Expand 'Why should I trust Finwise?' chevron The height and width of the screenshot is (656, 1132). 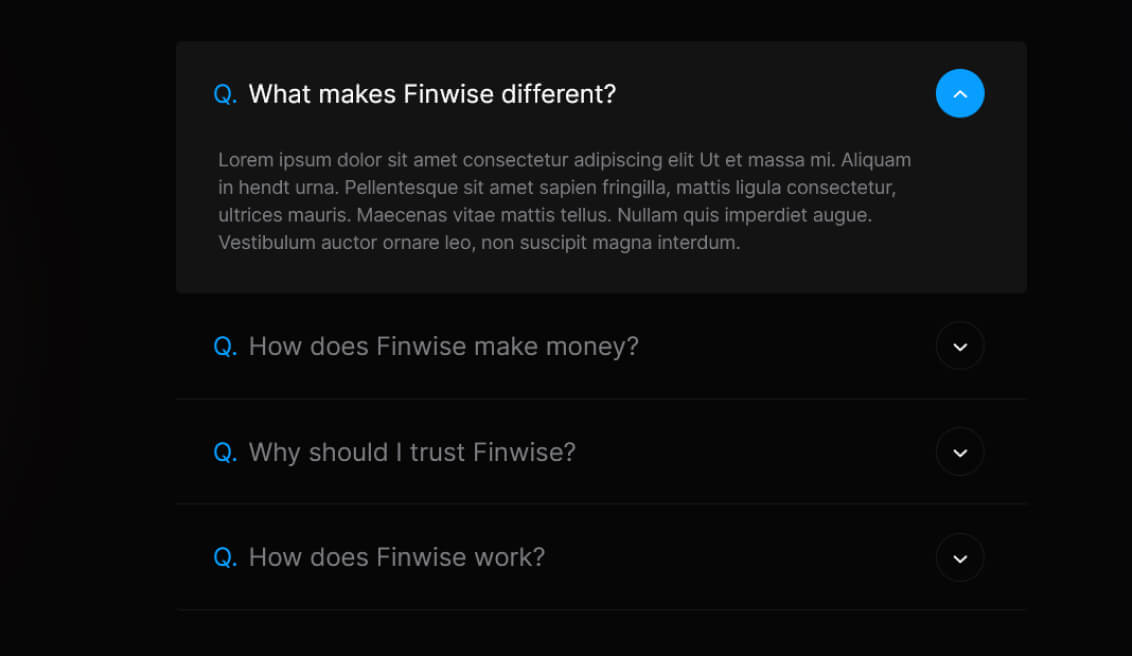click(960, 452)
